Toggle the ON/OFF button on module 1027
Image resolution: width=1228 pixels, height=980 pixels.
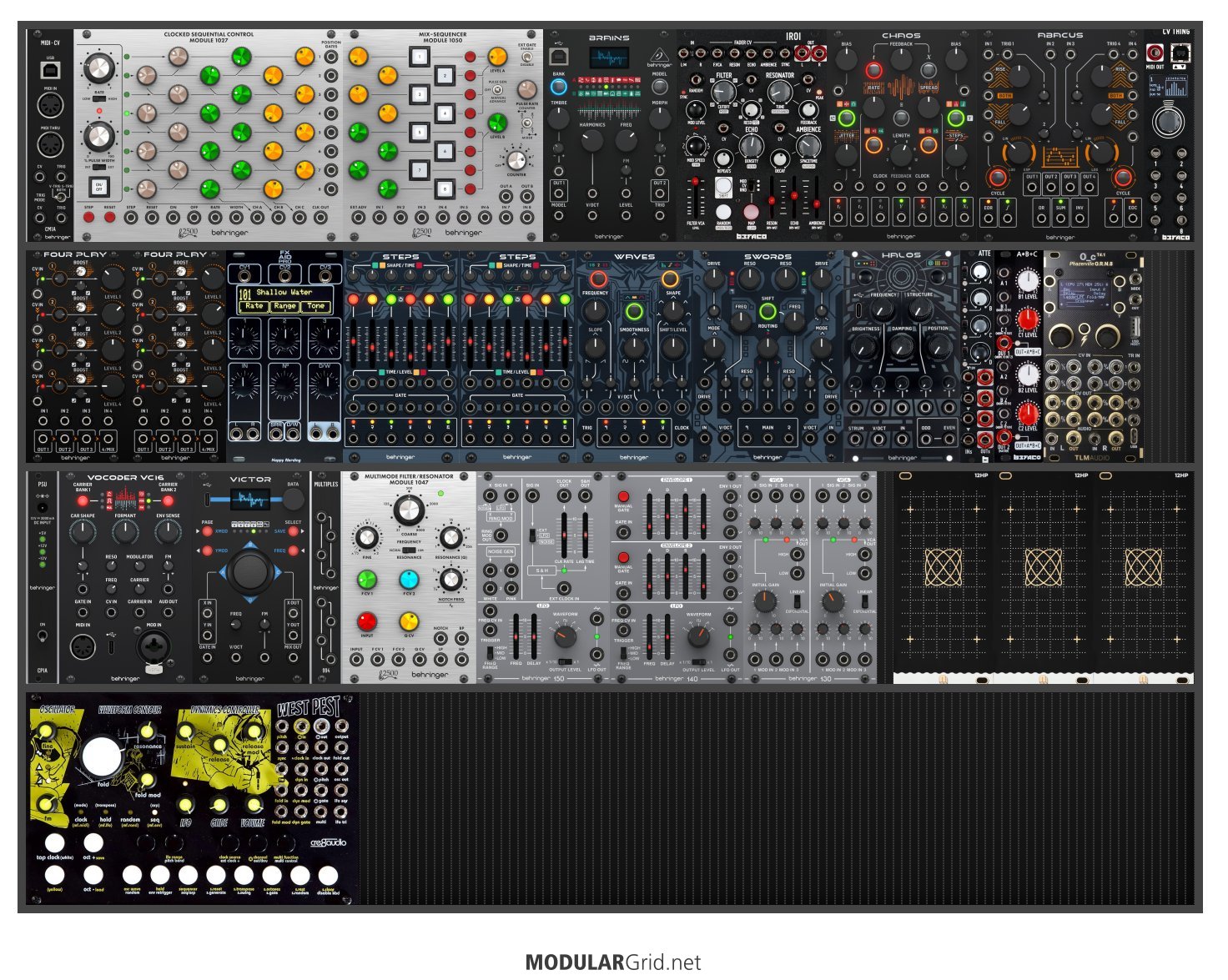point(98,186)
